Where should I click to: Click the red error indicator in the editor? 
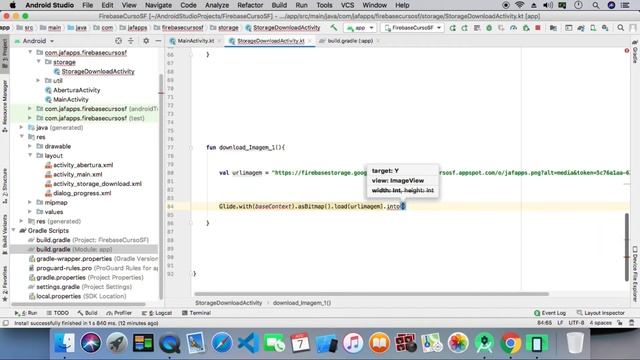point(627,51)
